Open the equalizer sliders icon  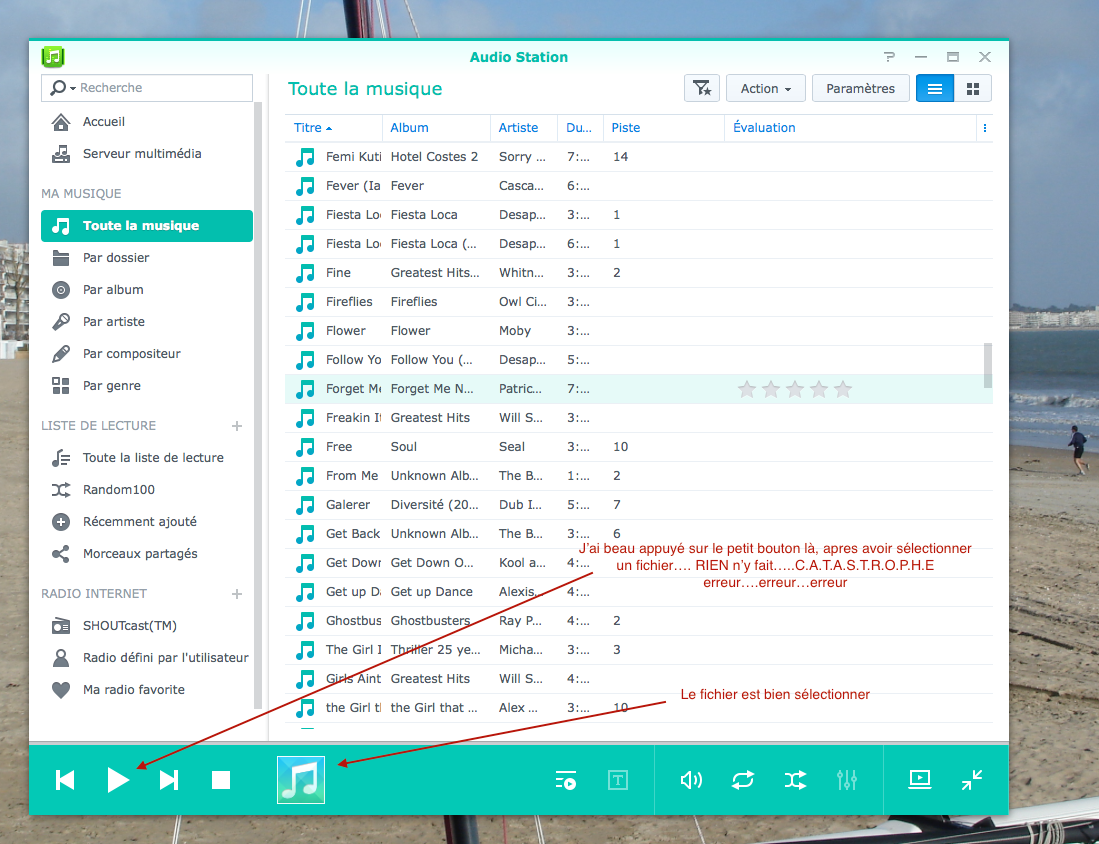[x=847, y=780]
